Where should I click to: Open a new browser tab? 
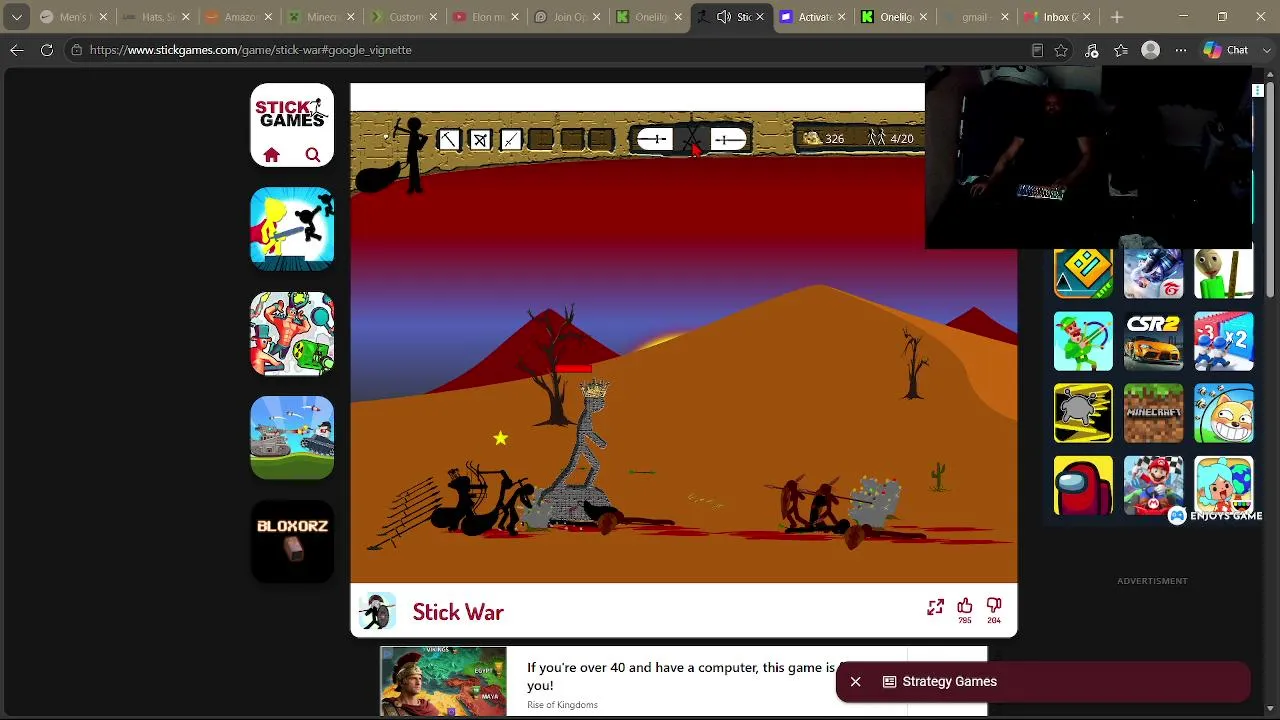1117,17
